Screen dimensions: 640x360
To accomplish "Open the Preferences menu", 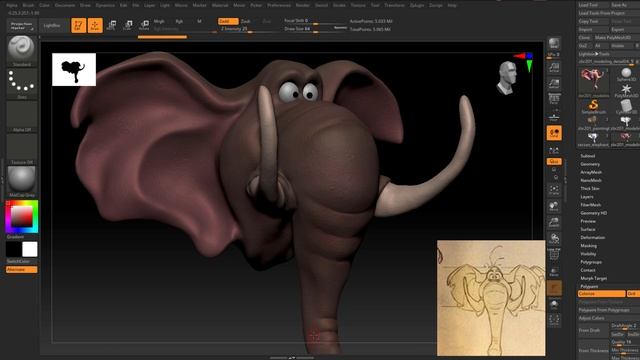I will point(279,5).
